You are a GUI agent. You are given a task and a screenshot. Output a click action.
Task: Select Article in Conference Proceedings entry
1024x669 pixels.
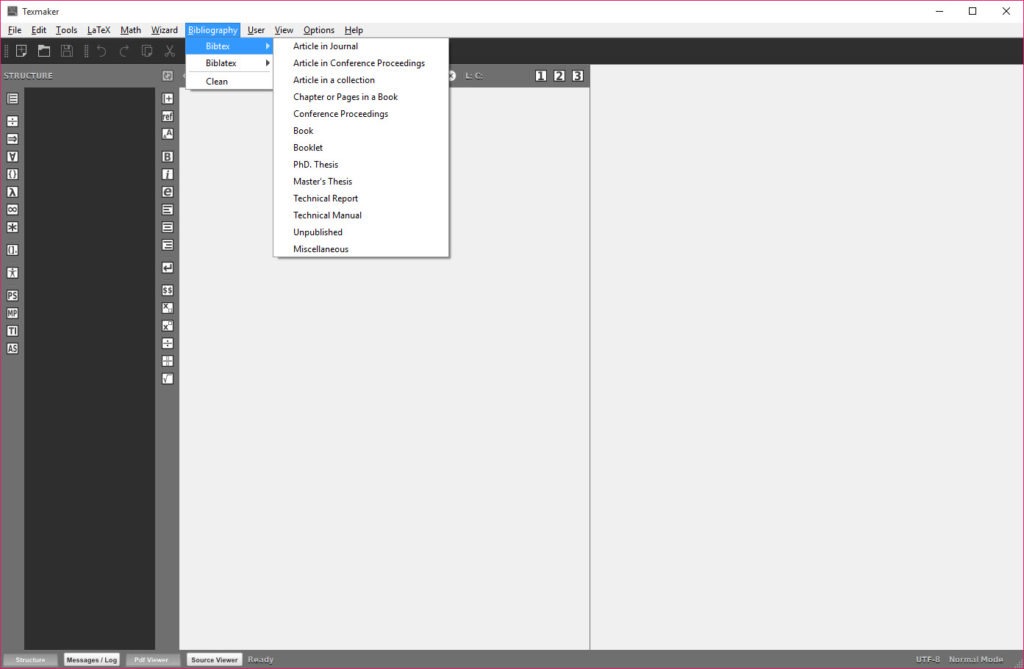[361, 63]
